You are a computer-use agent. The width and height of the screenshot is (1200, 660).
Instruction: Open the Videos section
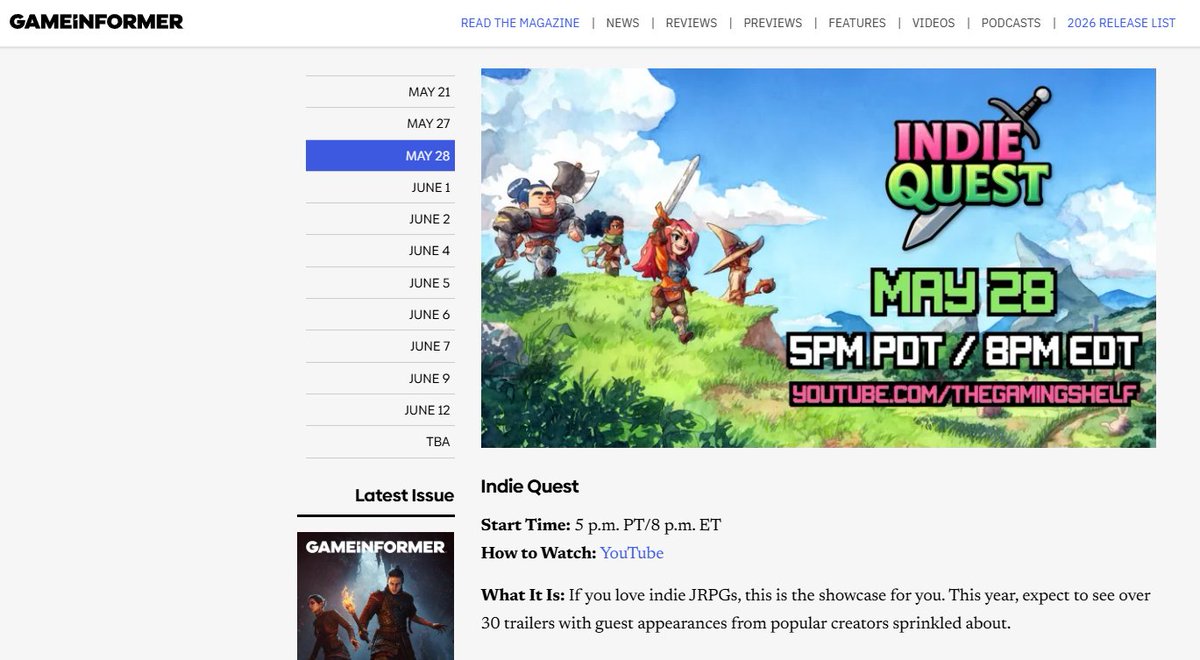(933, 23)
